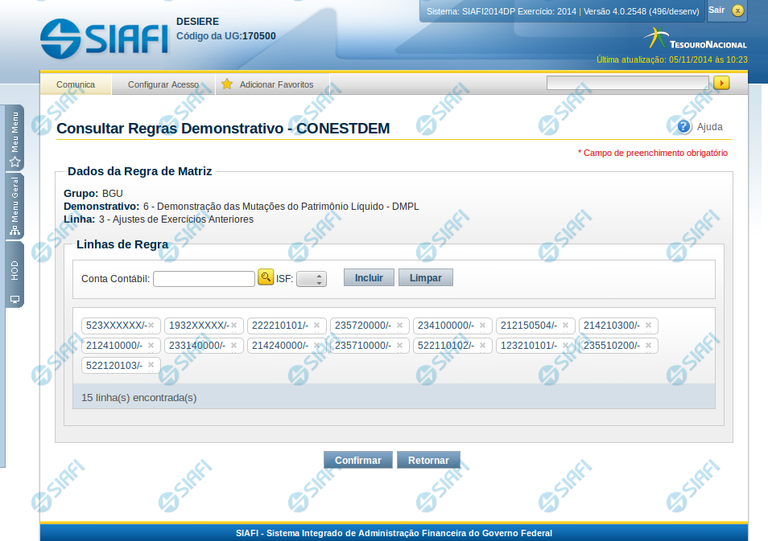Click the blue Ajuda help icon
This screenshot has height=541, width=768.
[684, 127]
